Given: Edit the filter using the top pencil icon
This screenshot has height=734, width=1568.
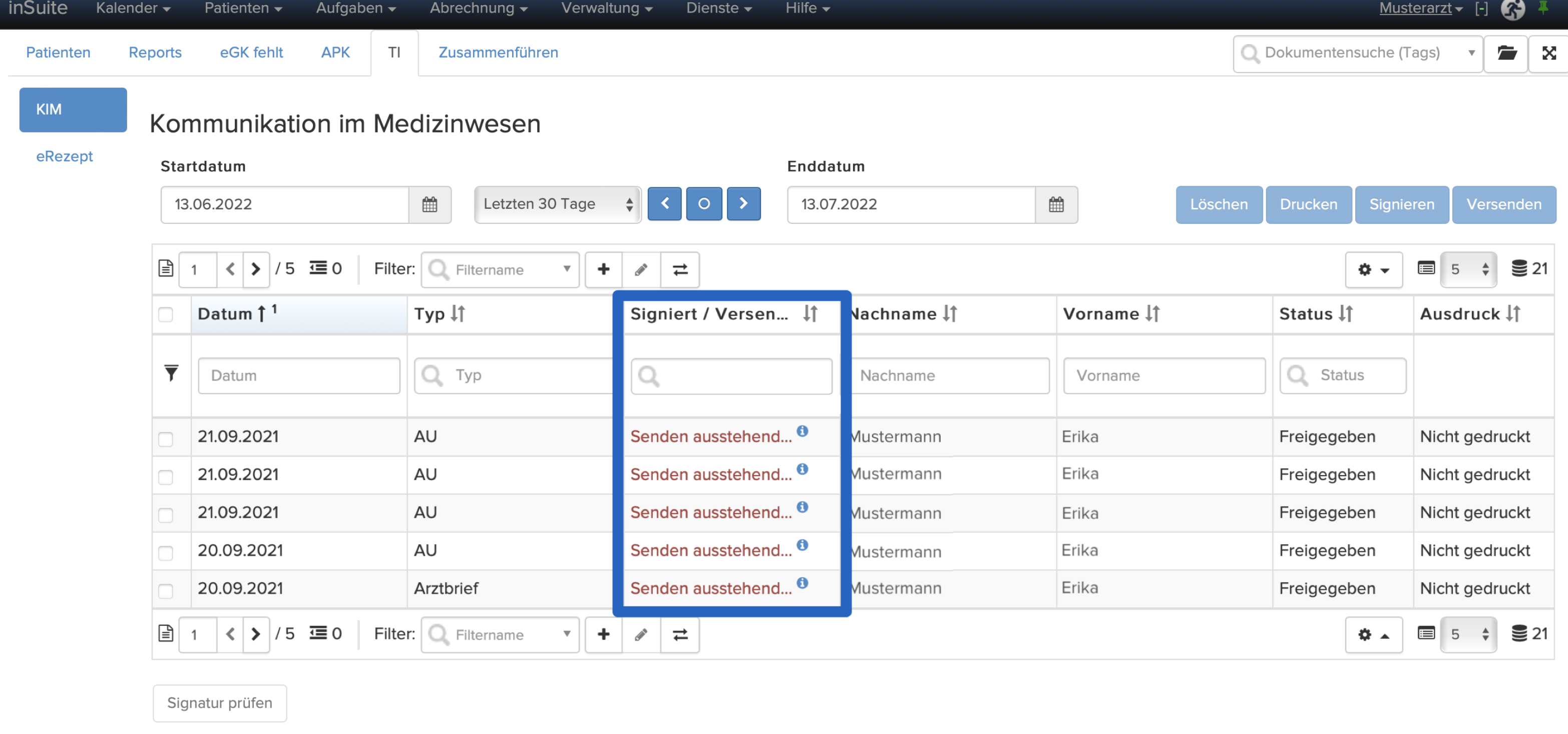Looking at the screenshot, I should point(641,269).
